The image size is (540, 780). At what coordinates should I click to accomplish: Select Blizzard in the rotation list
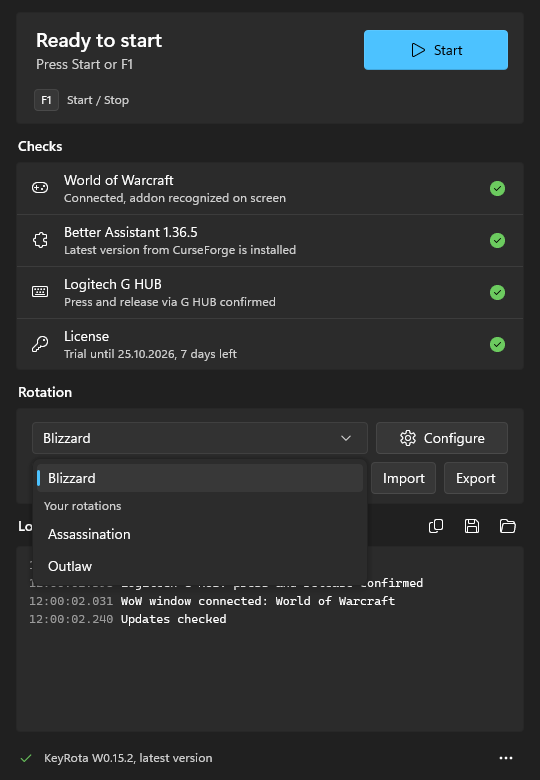pyautogui.click(x=200, y=478)
